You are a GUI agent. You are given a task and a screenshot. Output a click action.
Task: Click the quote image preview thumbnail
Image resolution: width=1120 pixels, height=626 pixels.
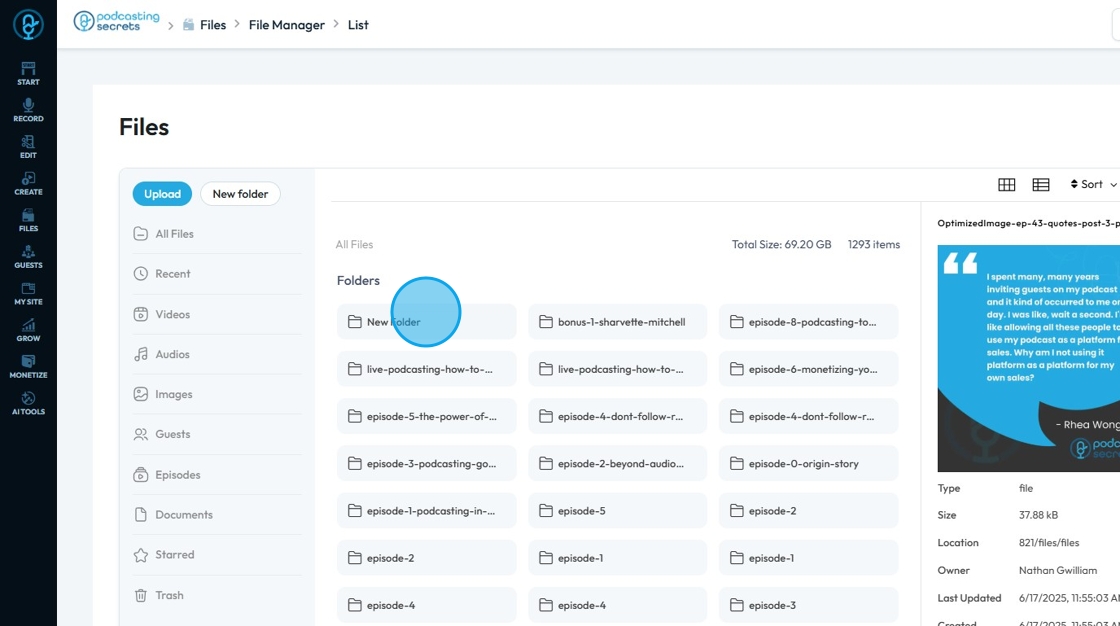point(1028,358)
